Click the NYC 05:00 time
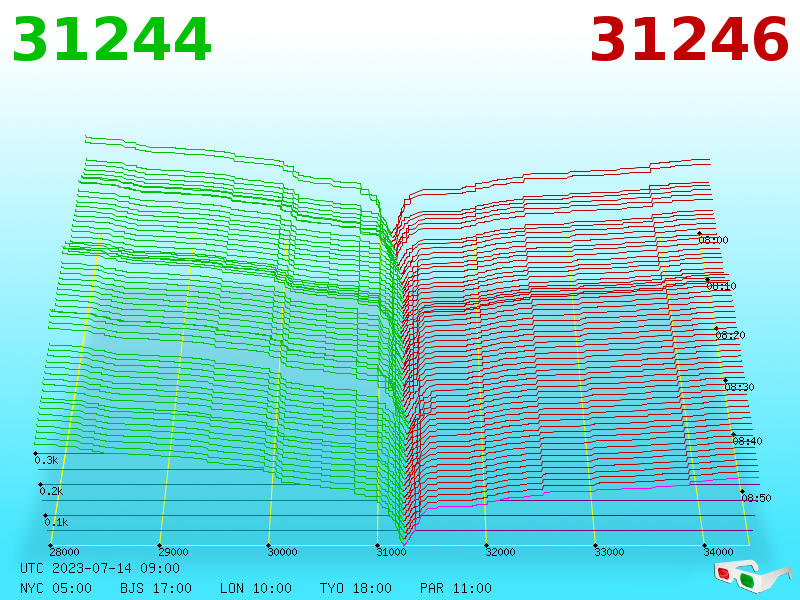Image resolution: width=800 pixels, height=600 pixels. (x=56, y=588)
